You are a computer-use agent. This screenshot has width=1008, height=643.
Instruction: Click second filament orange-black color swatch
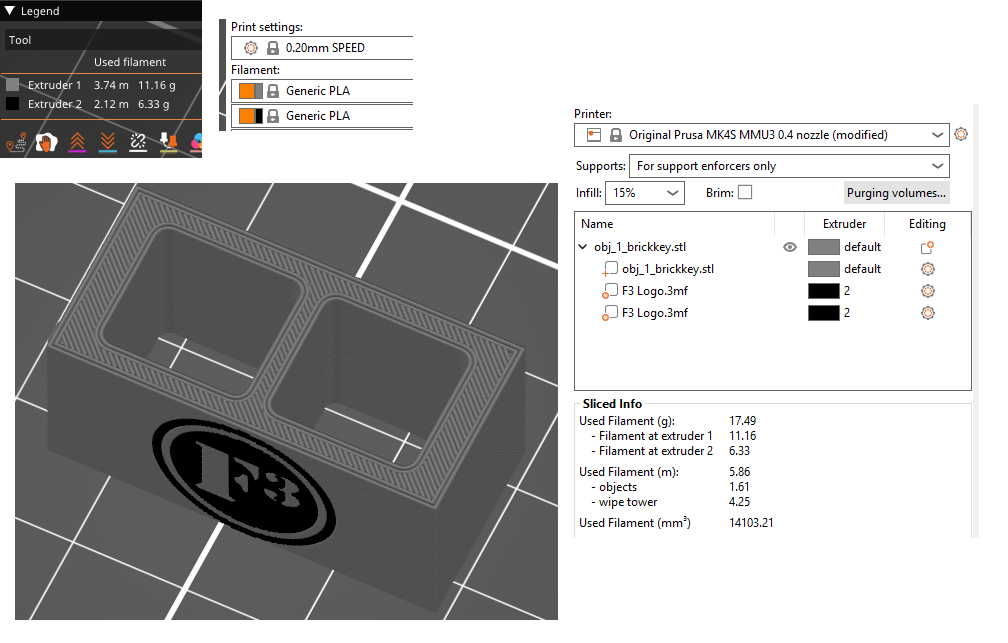tap(251, 116)
